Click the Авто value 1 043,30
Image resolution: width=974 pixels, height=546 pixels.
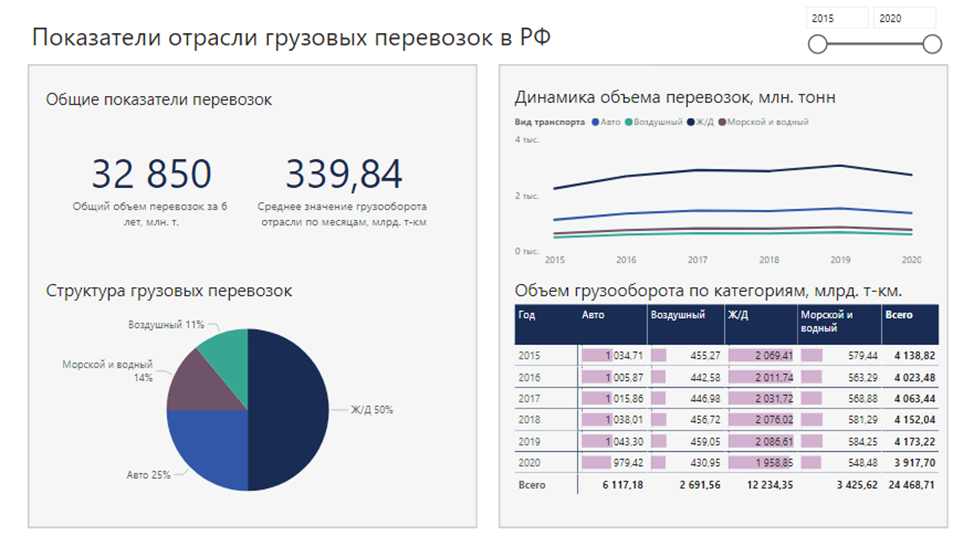click(x=624, y=442)
